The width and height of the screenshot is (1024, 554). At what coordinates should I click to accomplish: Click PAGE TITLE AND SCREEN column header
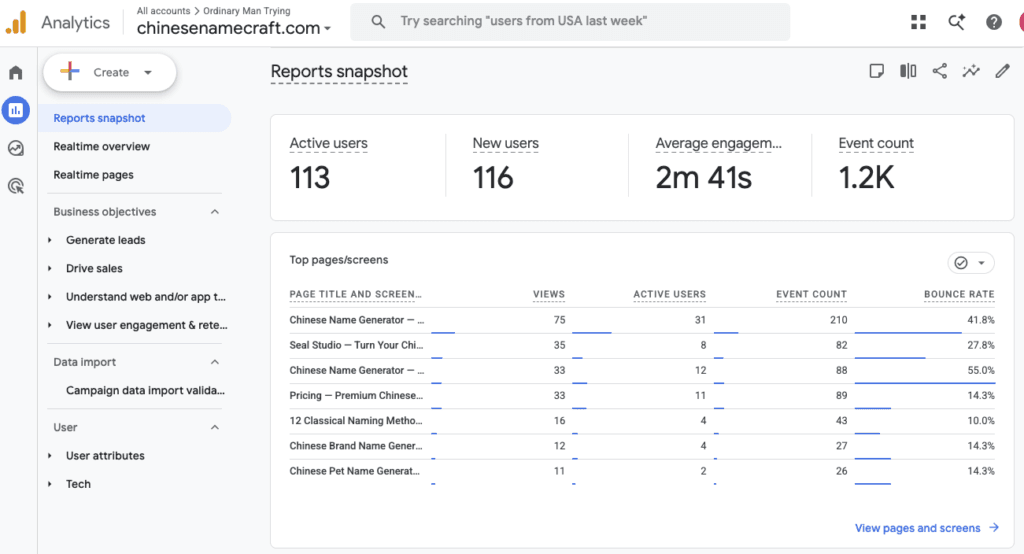click(x=355, y=295)
